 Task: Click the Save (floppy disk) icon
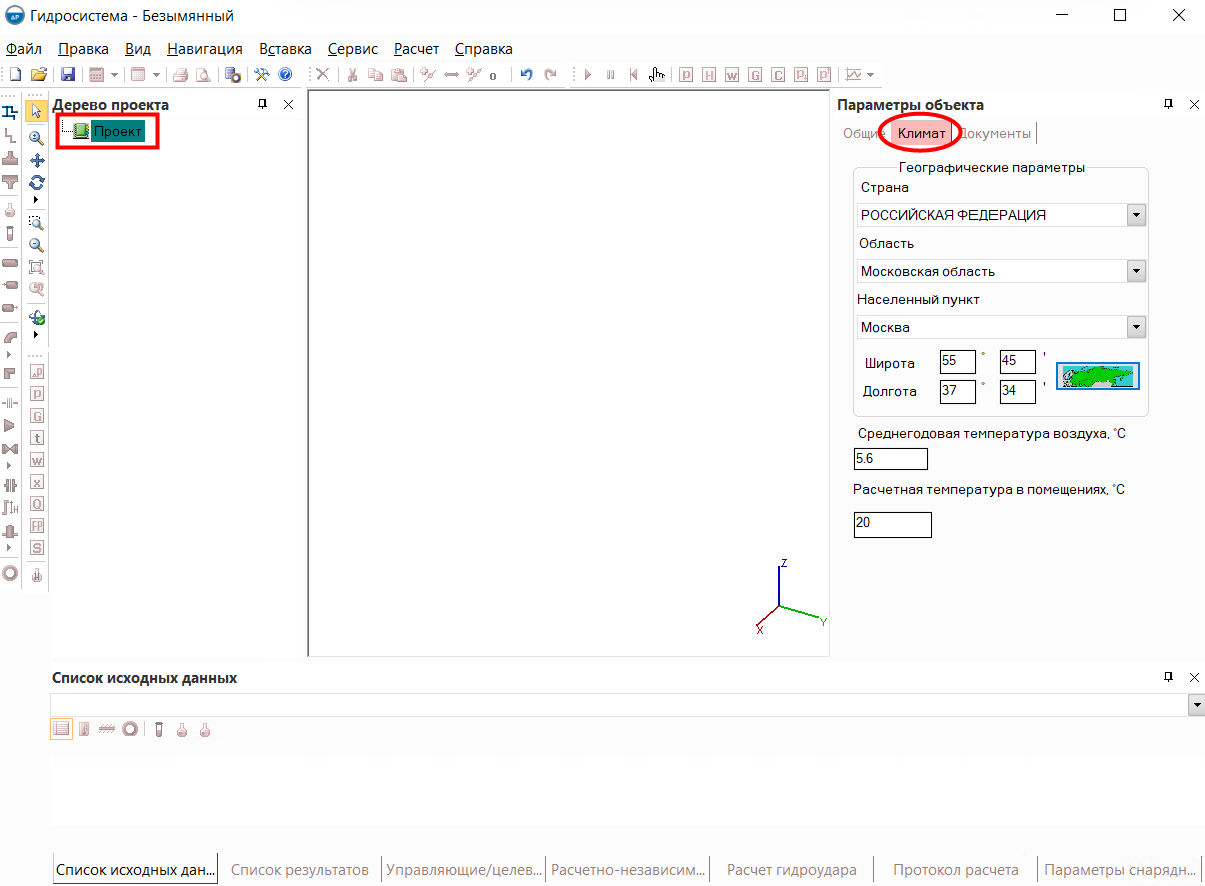click(x=68, y=75)
